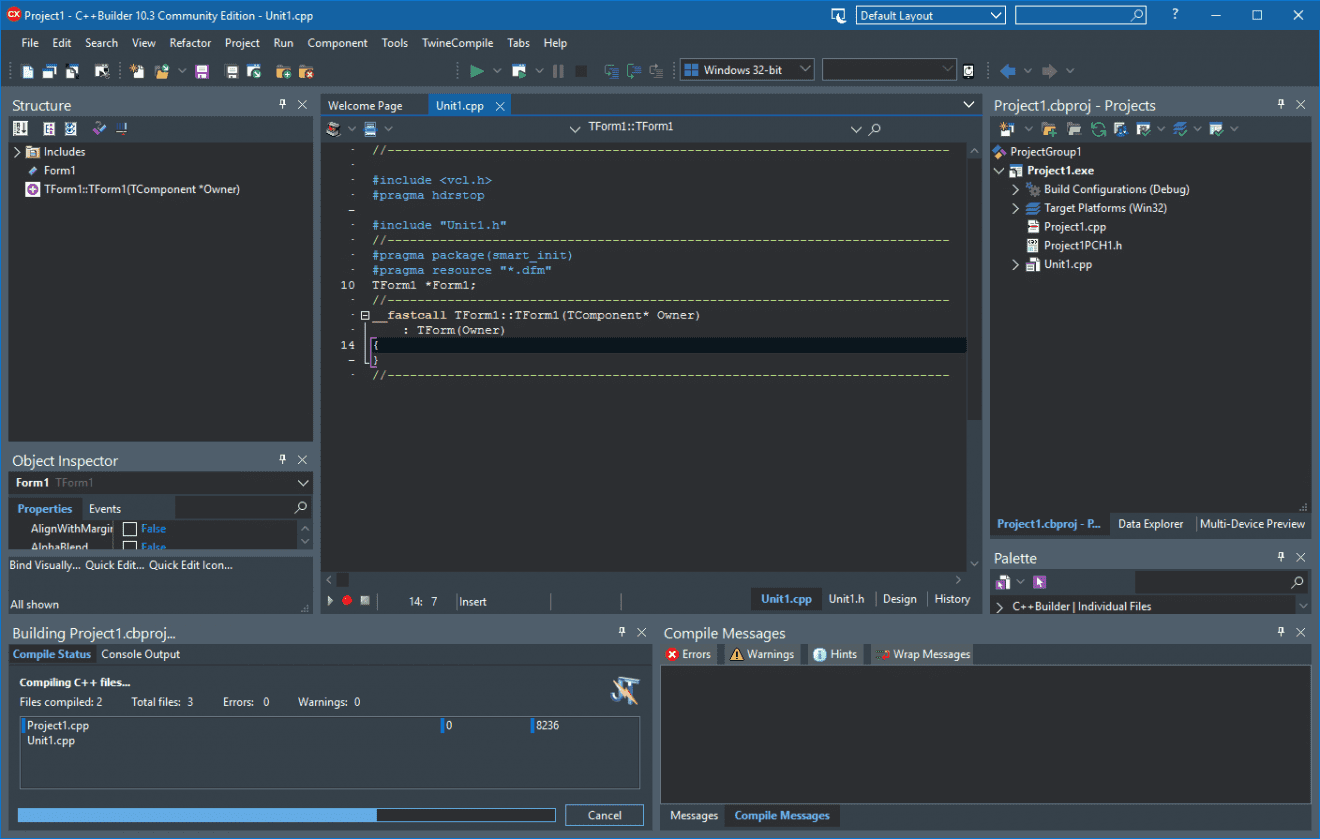
Task: Click the Run Without Debugging icon
Action: (x=519, y=71)
